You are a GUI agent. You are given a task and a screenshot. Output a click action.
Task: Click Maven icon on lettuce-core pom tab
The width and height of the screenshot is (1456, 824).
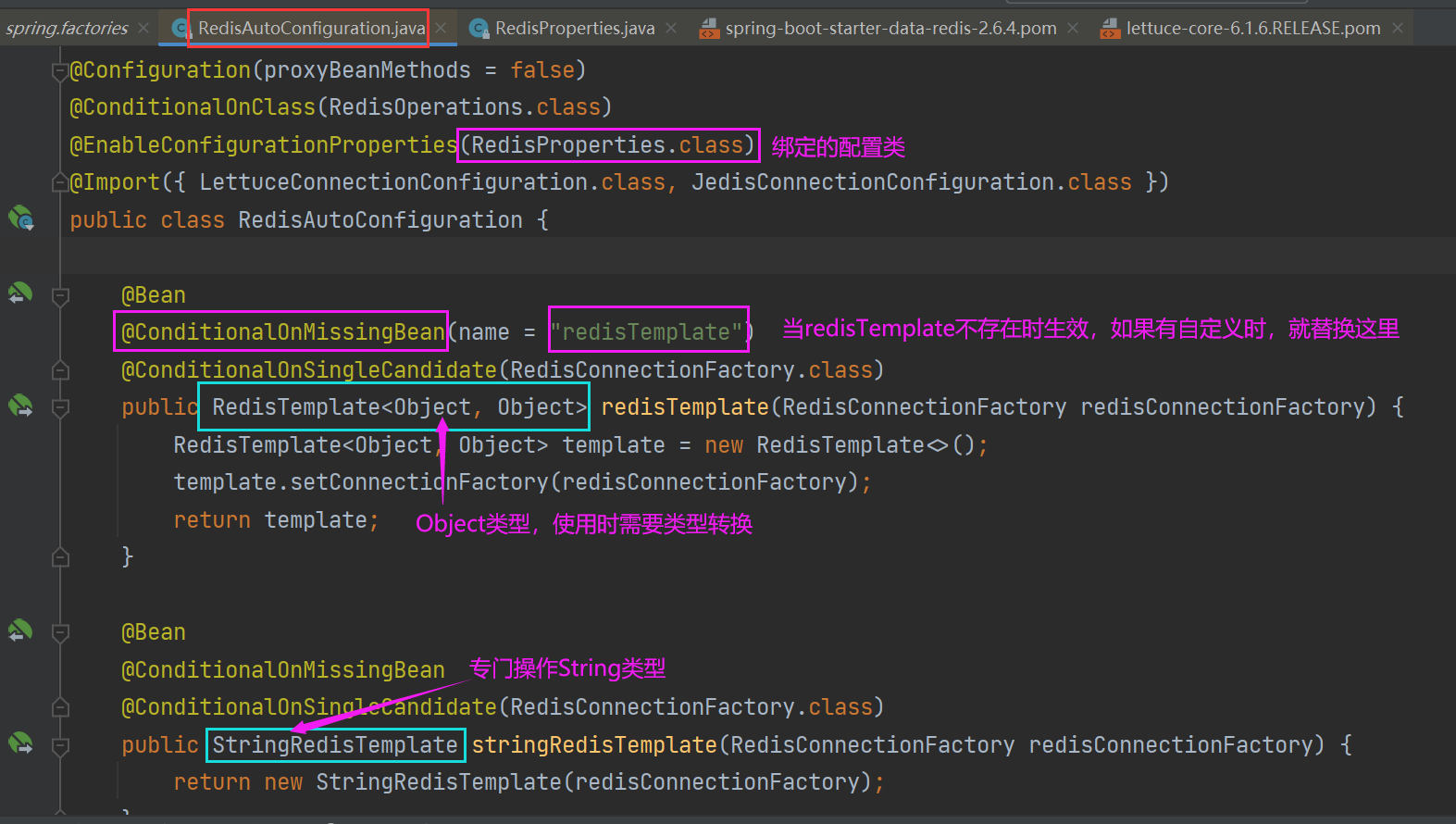[x=1110, y=29]
